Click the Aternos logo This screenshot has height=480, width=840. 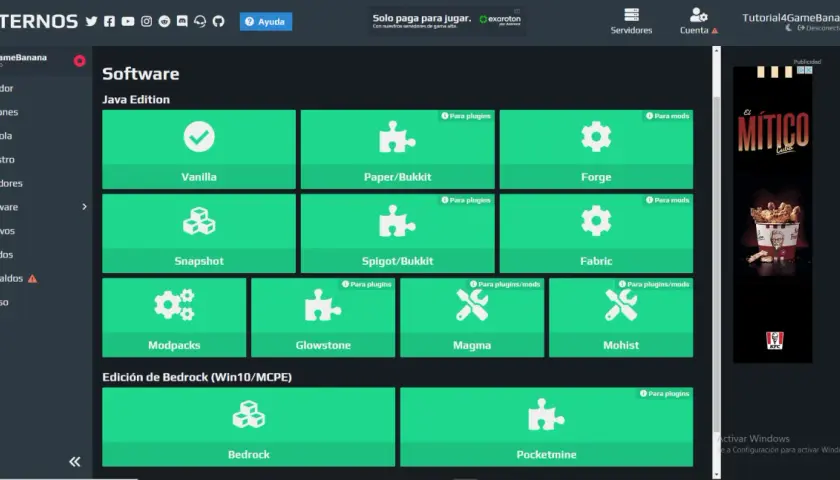coord(39,21)
